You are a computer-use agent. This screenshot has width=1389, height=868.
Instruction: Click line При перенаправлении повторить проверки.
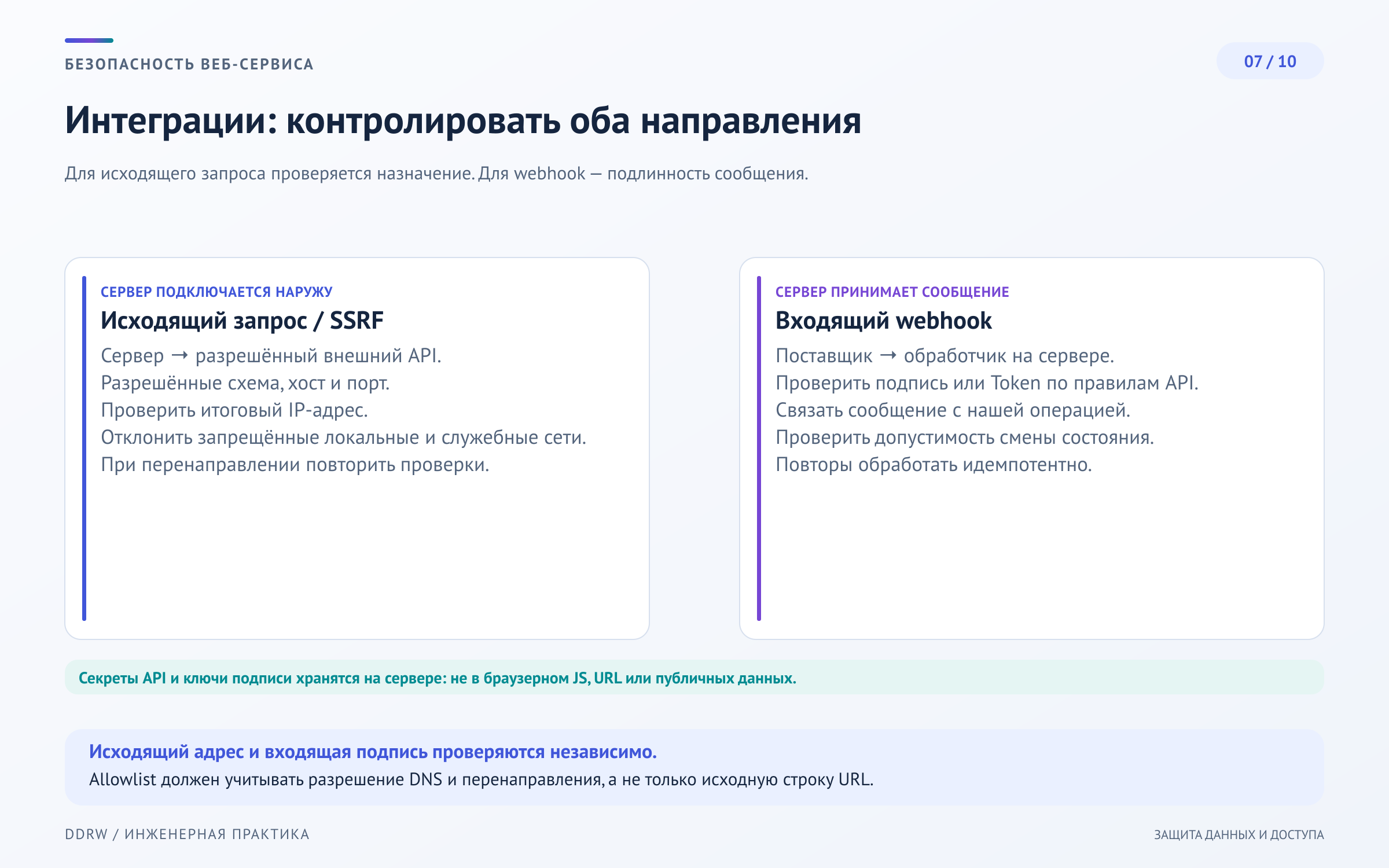295,465
